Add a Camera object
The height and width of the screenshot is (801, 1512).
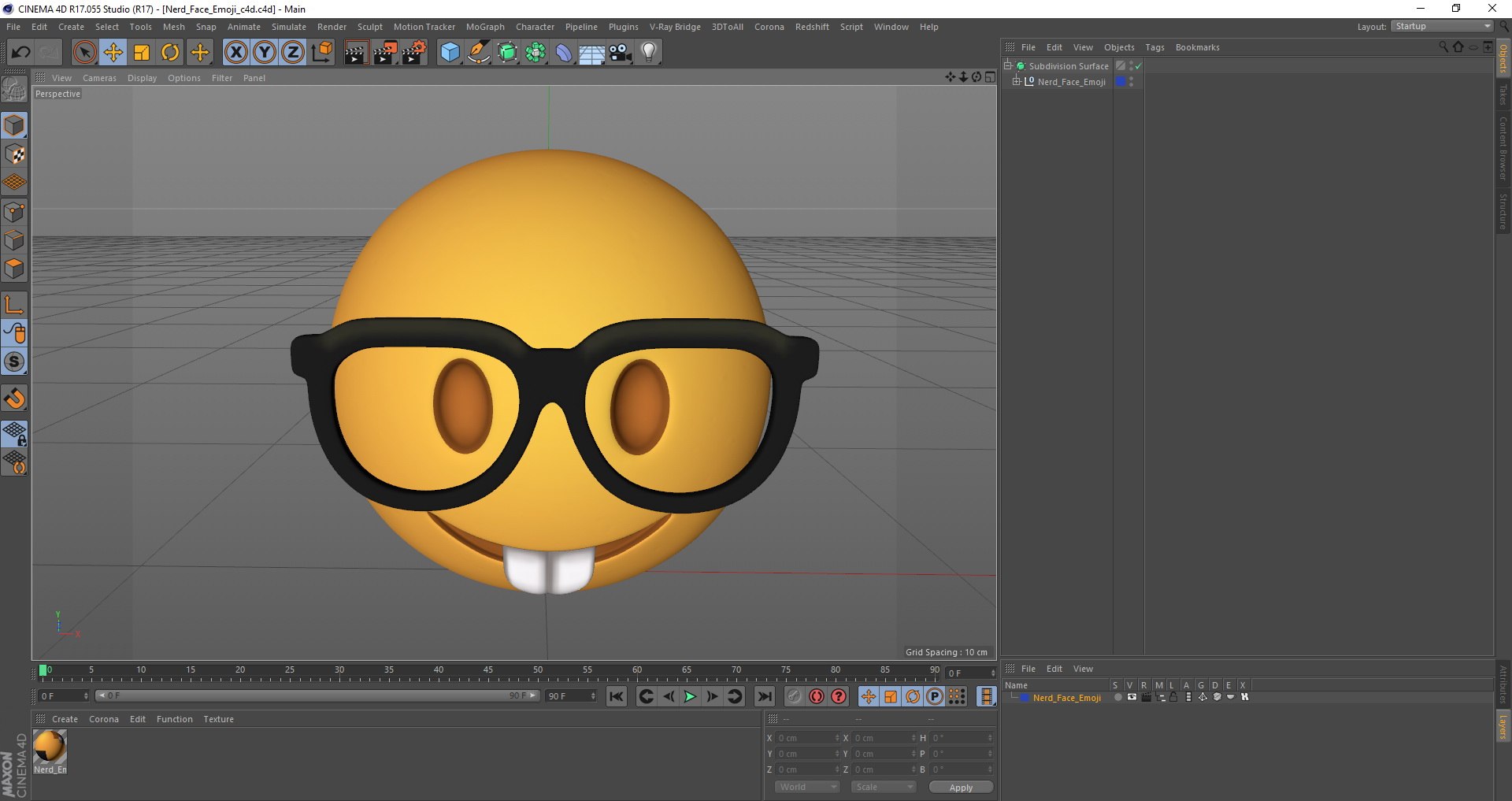pyautogui.click(x=621, y=53)
